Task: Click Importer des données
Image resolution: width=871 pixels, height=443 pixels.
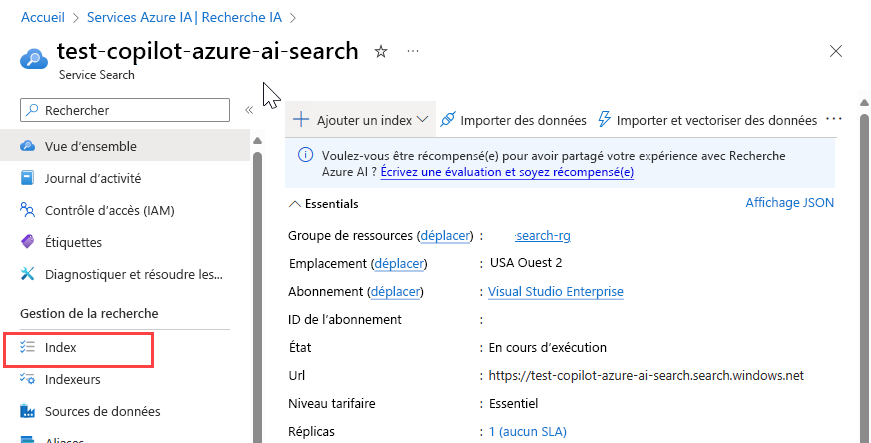Action: (x=523, y=120)
